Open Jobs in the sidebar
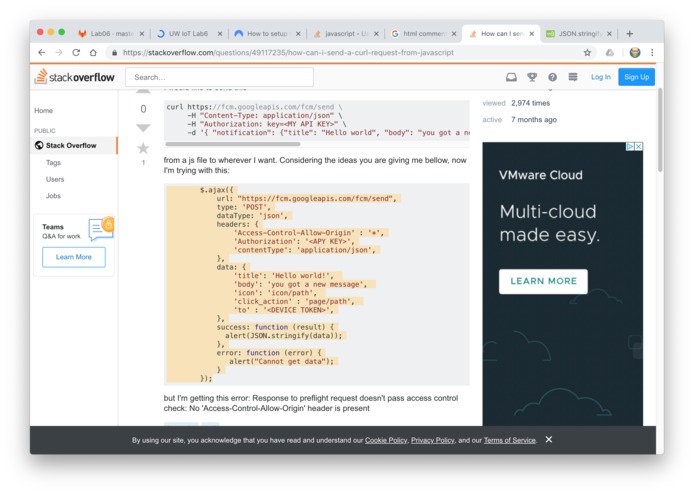The image size is (695, 494). (x=53, y=196)
